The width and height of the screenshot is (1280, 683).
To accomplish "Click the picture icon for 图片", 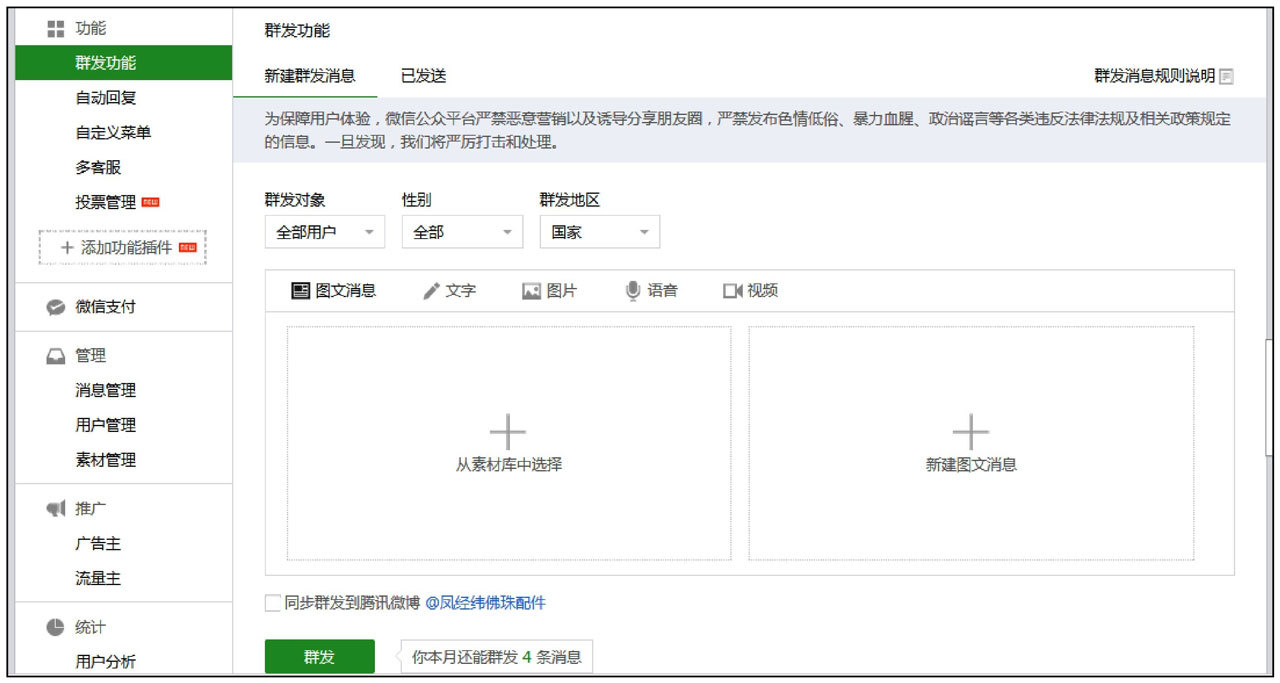I will coord(531,291).
